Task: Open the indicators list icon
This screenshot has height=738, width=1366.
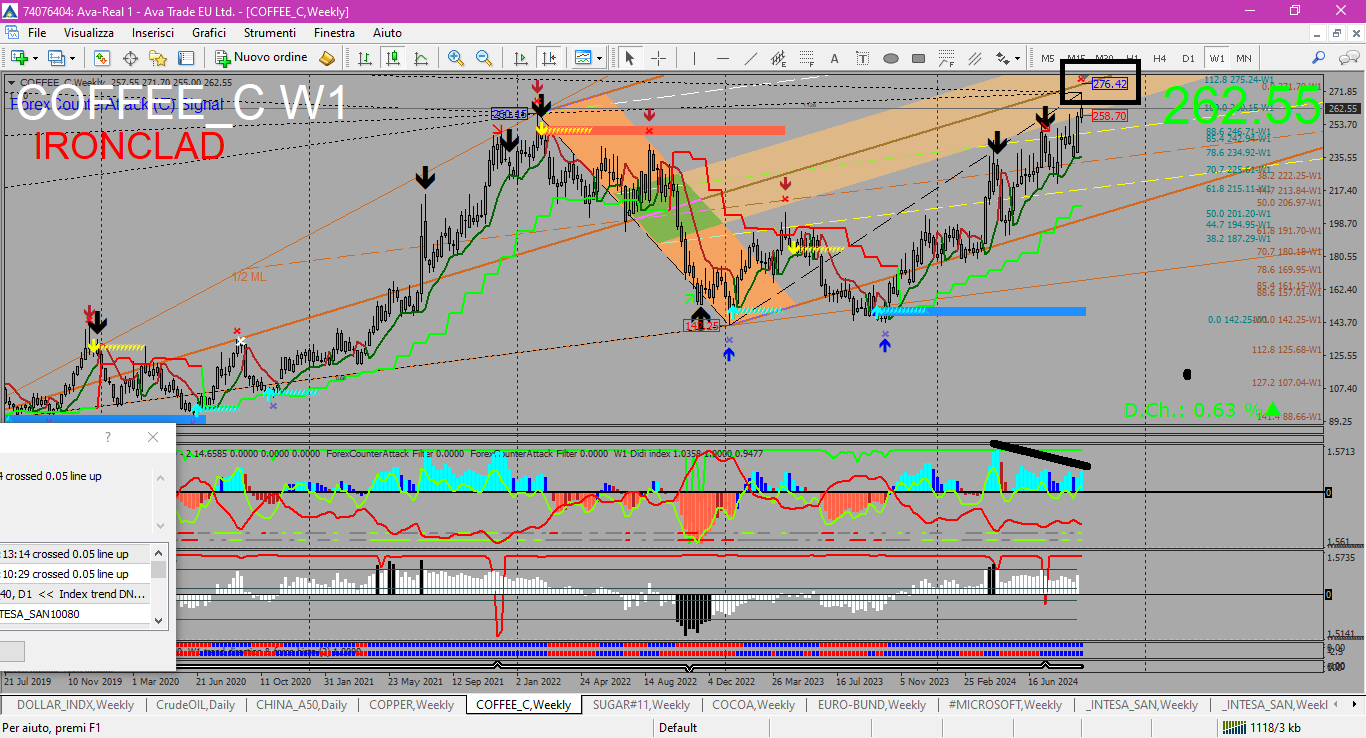Action: point(583,58)
